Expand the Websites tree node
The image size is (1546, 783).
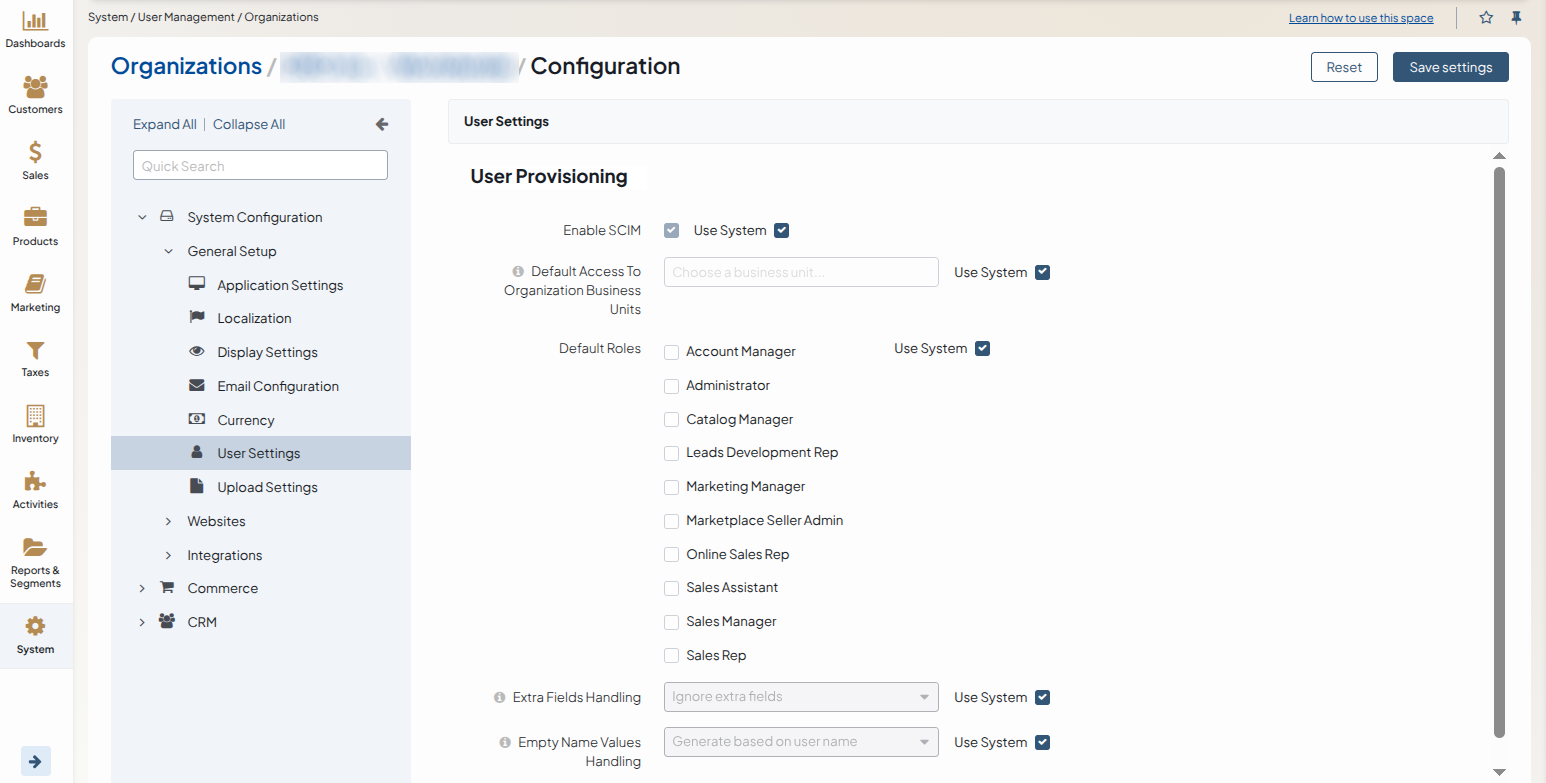[168, 521]
